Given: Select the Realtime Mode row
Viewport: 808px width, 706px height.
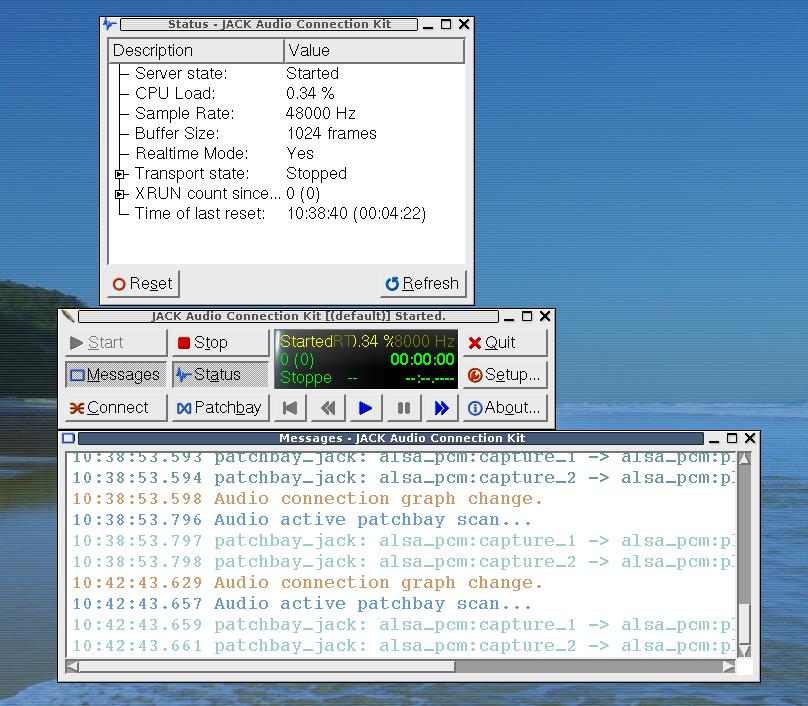Looking at the screenshot, I should pos(287,154).
